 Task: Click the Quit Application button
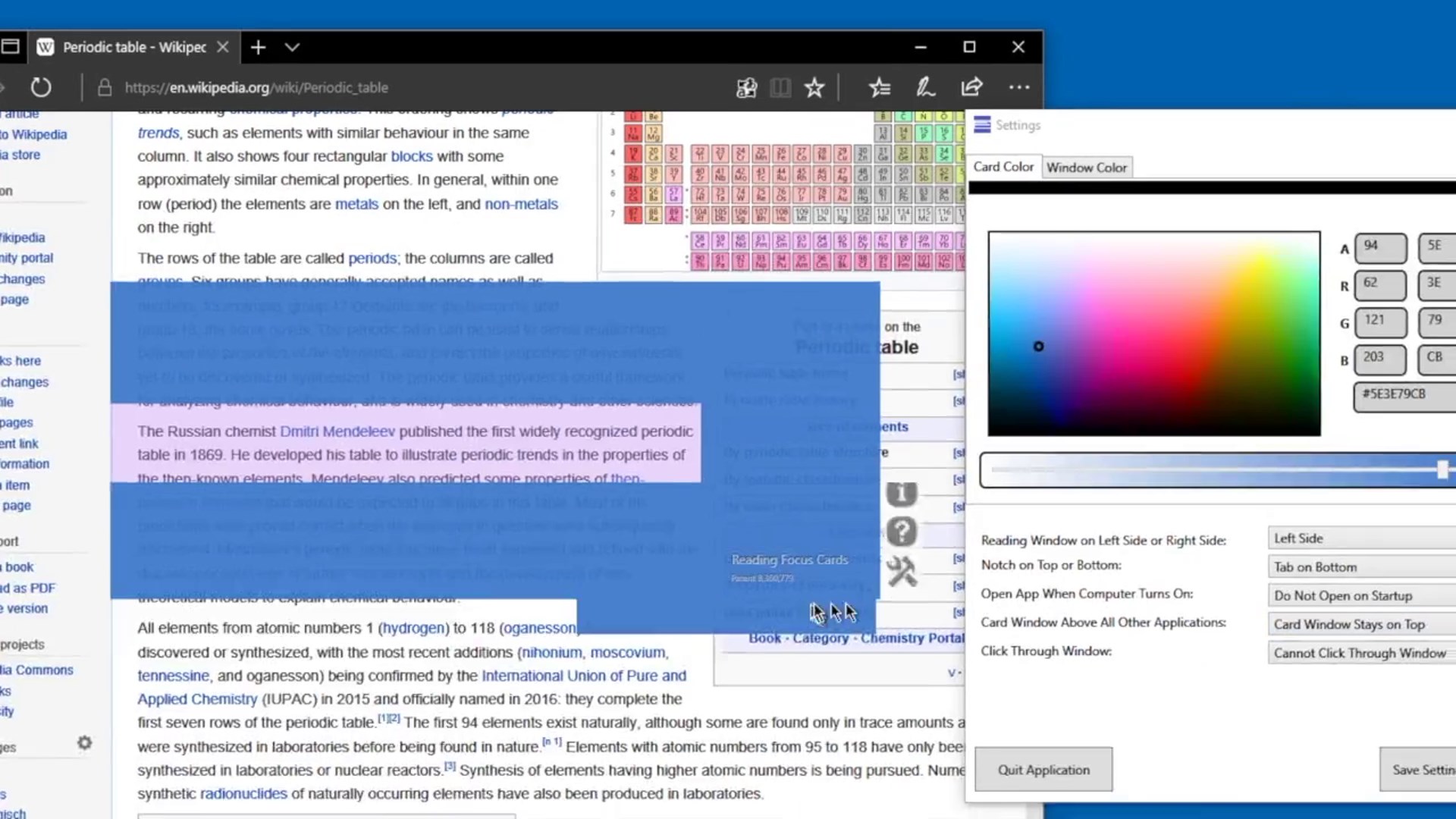click(1043, 770)
